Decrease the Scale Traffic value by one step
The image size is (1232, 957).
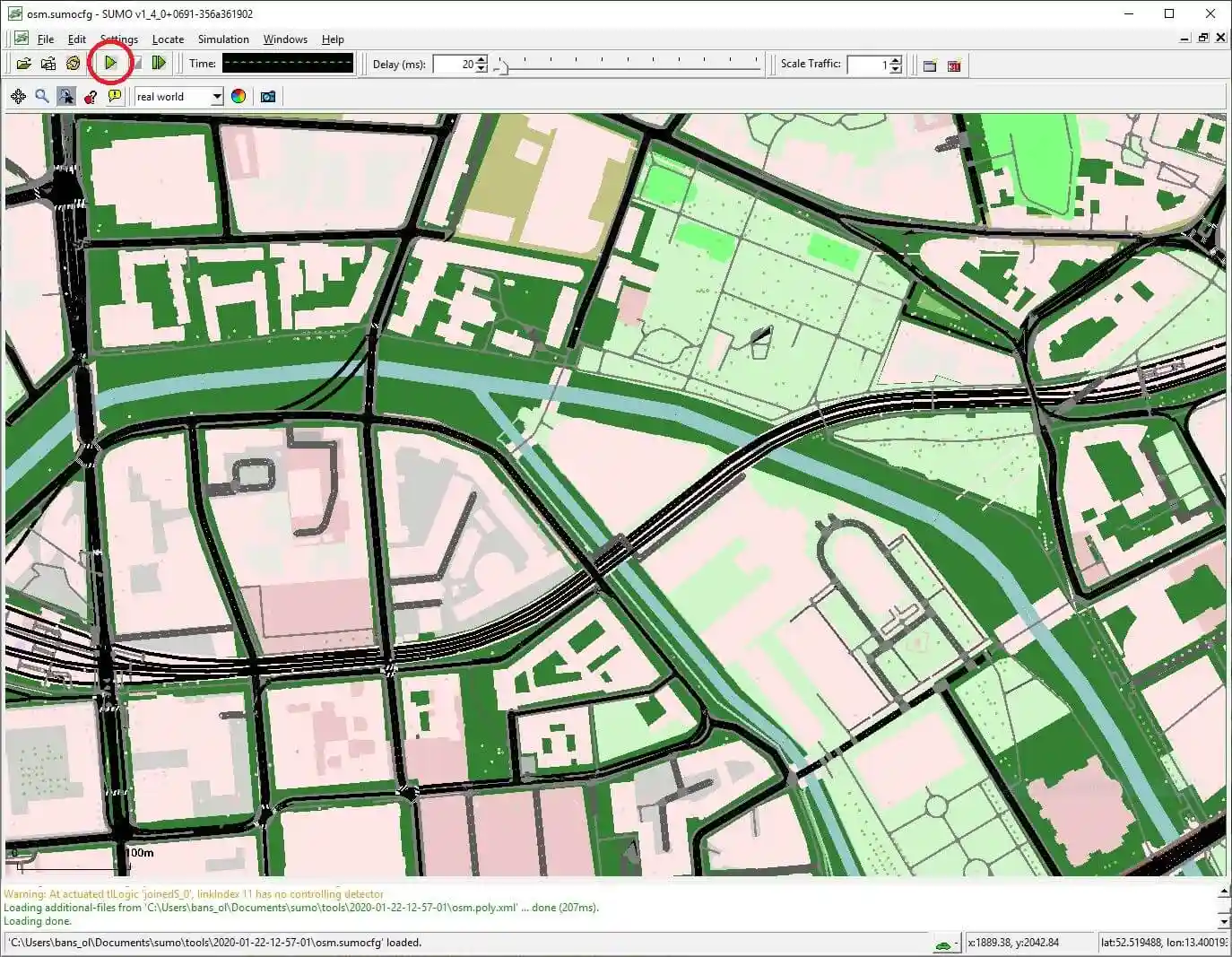[x=895, y=69]
